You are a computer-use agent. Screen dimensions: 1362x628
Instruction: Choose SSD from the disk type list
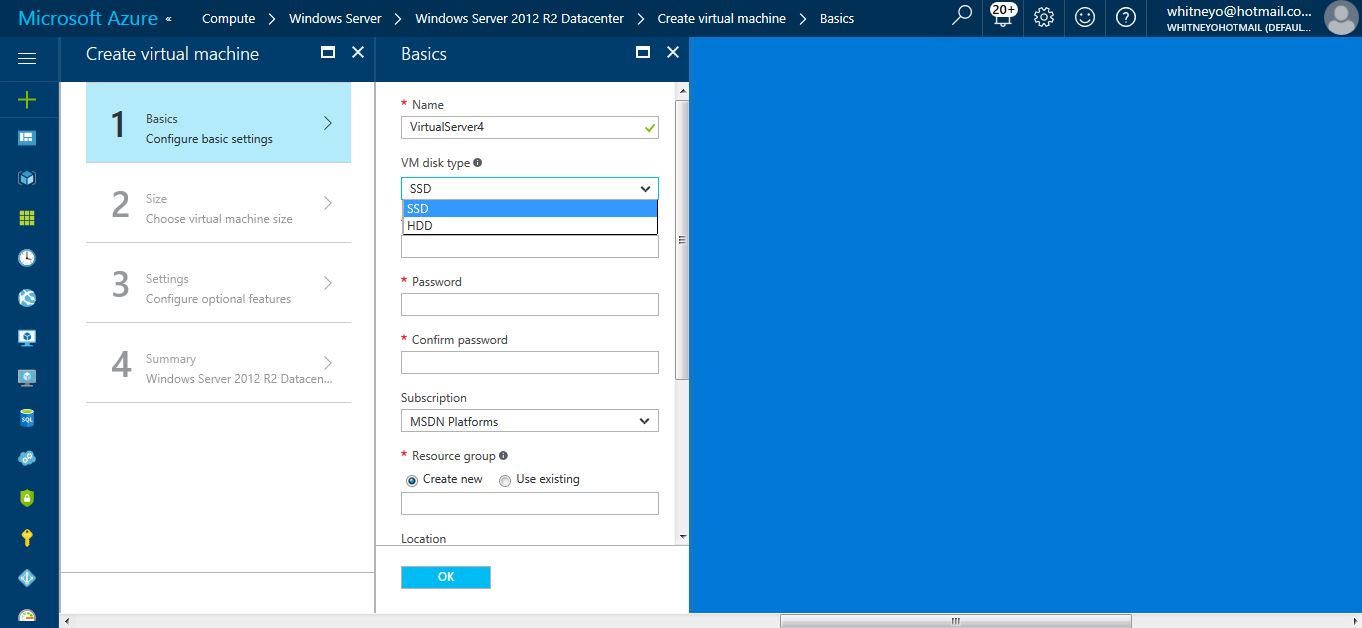530,208
